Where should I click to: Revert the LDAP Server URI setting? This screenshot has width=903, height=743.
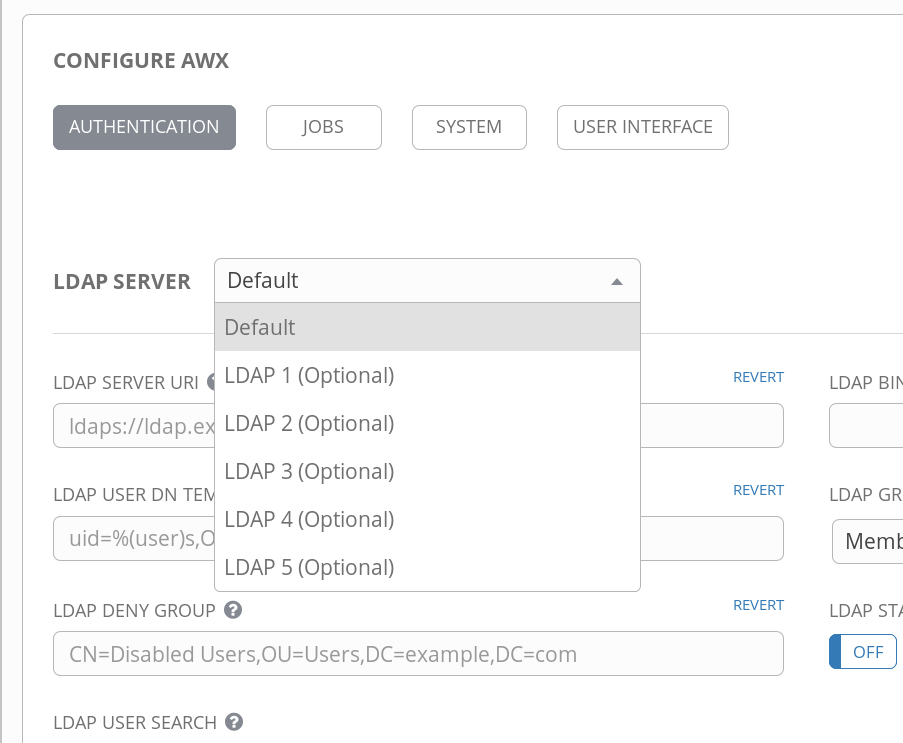758,377
